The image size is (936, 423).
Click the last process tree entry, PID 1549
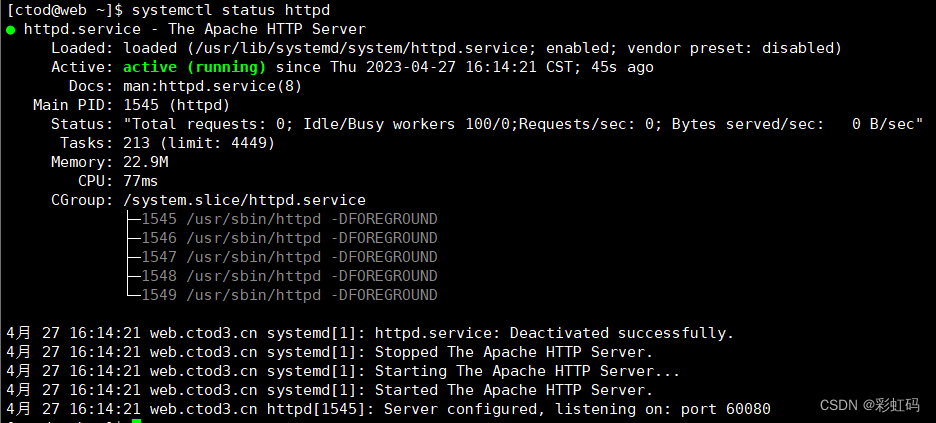coord(289,295)
